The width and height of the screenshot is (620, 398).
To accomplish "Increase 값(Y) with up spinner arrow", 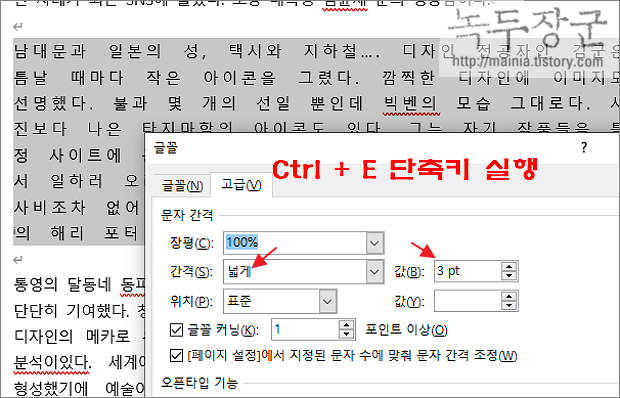I will coord(509,296).
